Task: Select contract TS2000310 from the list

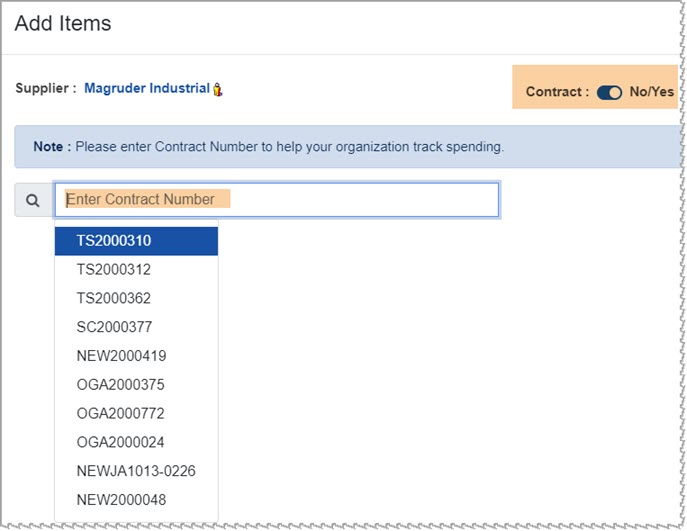Action: coord(136,241)
